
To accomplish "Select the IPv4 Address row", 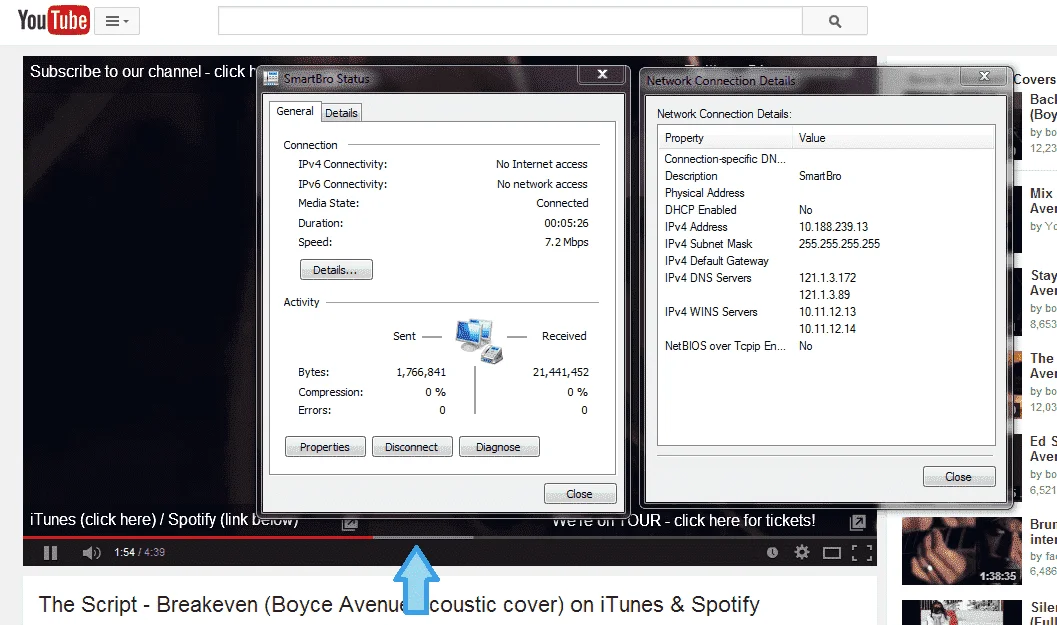I will (x=826, y=227).
